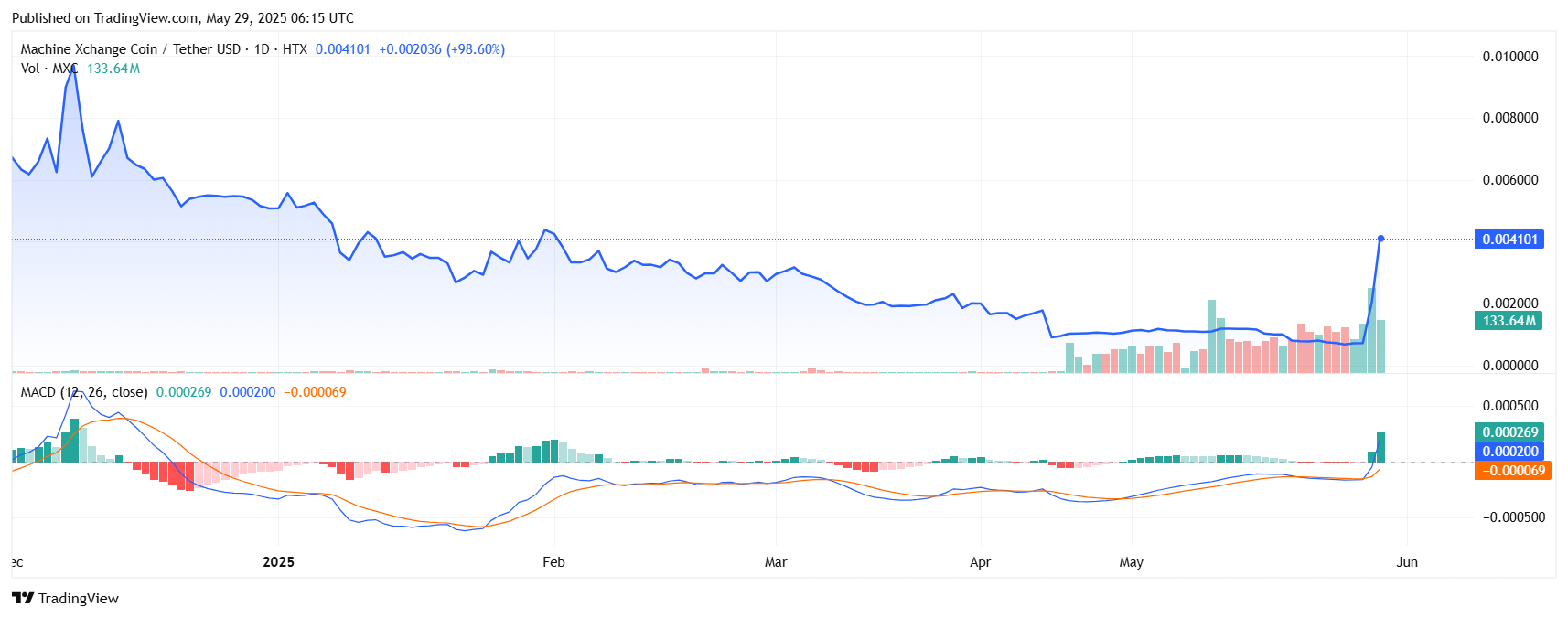Viewport: 1568px width, 618px height.
Task: Select the May label on the time axis
Action: [x=1131, y=562]
